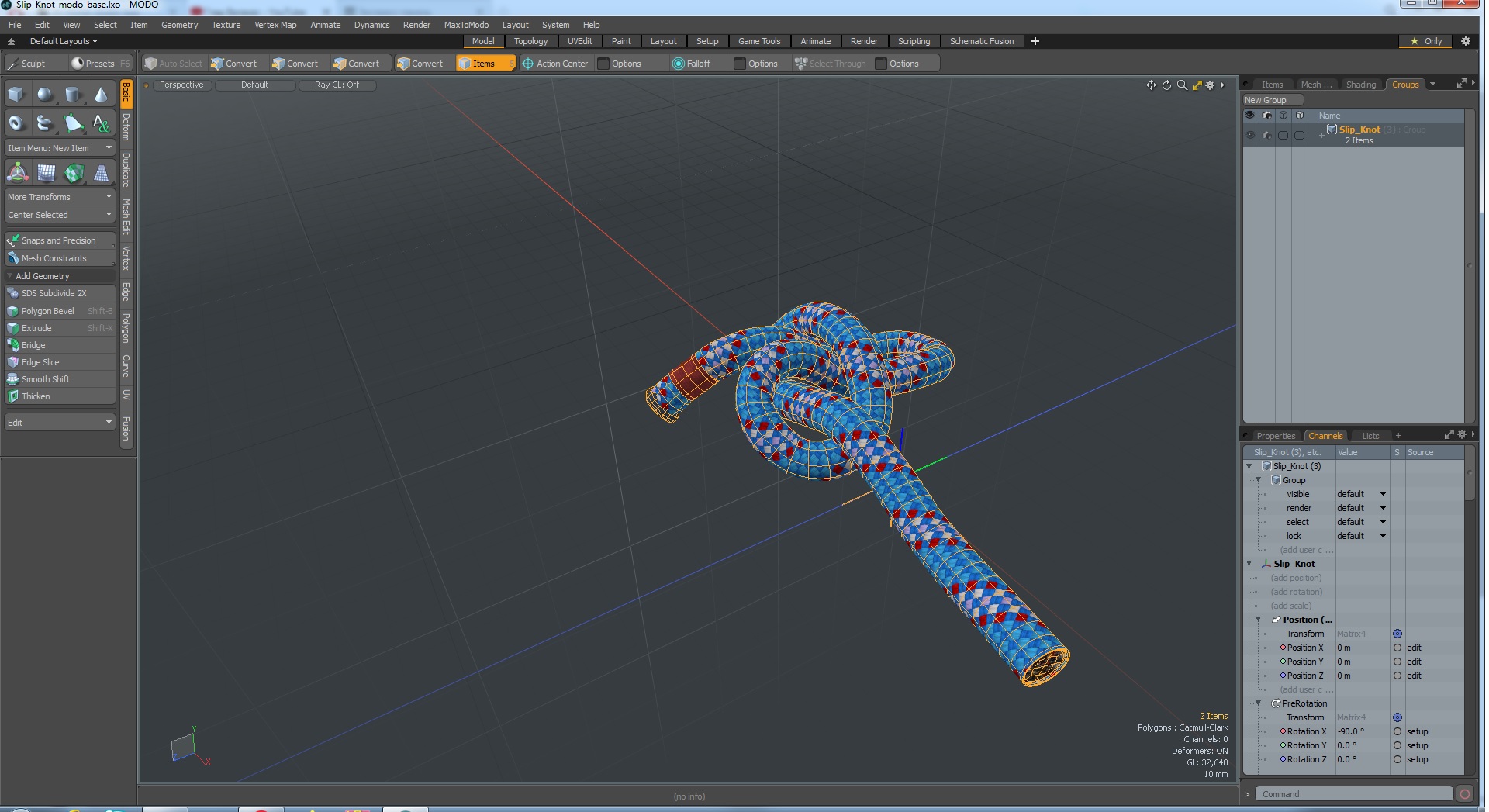Screen dimensions: 1489x812
Task: Click the Perspective viewport type button
Action: pos(181,85)
